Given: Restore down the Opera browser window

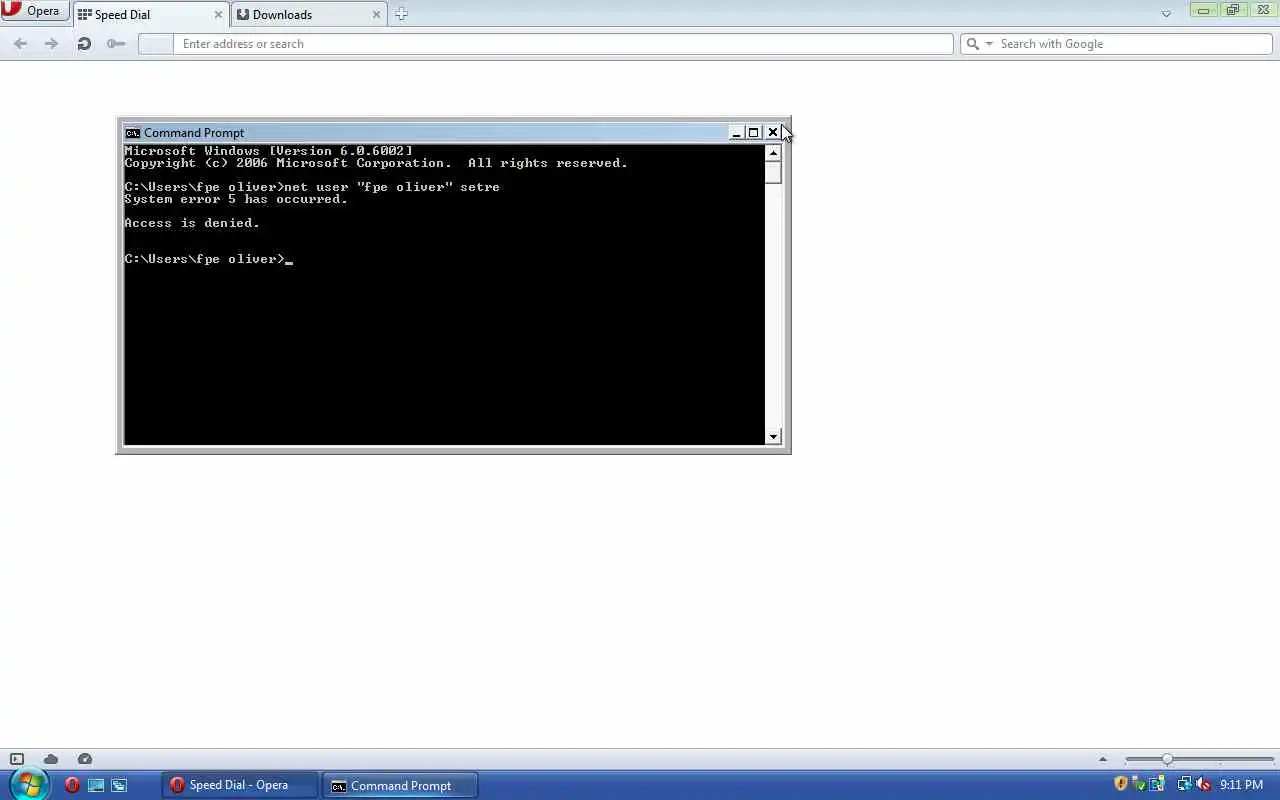Looking at the screenshot, I should pos(1232,10).
